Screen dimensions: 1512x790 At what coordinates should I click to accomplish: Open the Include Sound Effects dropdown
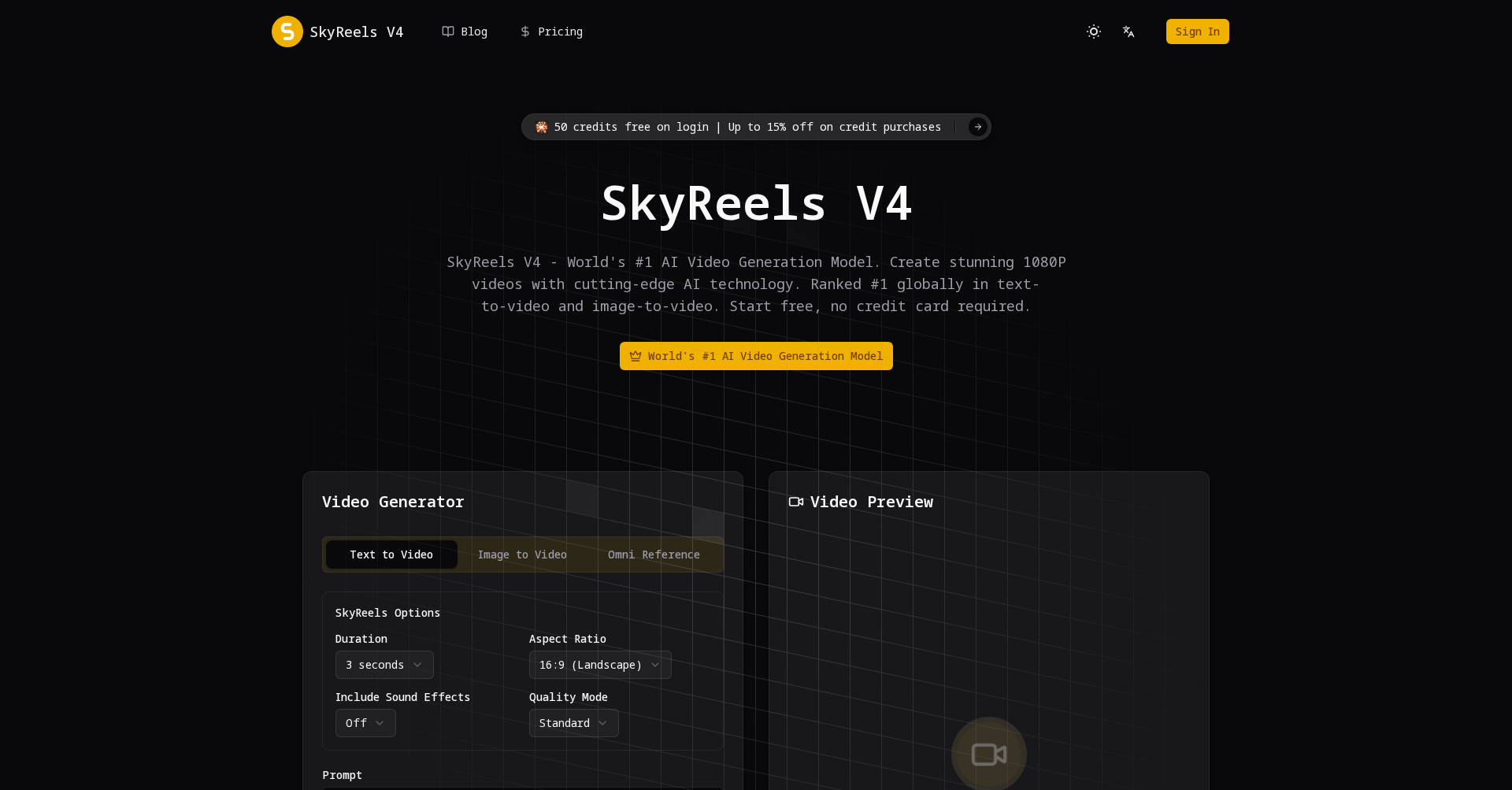pos(365,723)
